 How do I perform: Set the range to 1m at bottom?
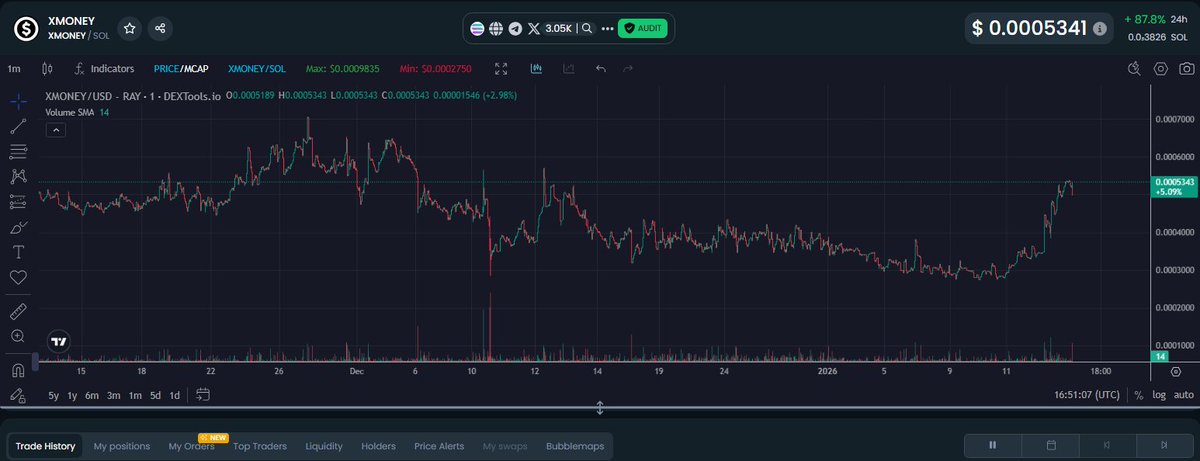[x=135, y=395]
